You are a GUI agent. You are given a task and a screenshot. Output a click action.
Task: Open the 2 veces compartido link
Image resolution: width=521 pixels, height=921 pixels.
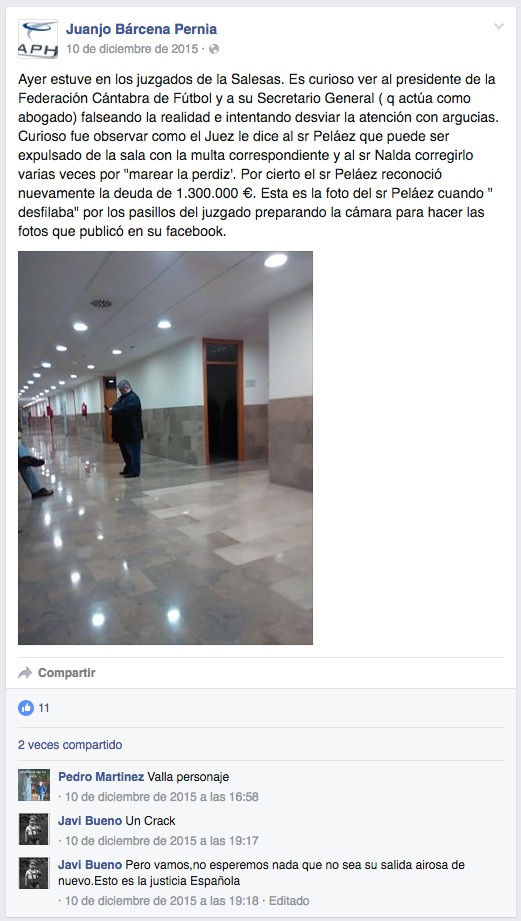[x=70, y=745]
